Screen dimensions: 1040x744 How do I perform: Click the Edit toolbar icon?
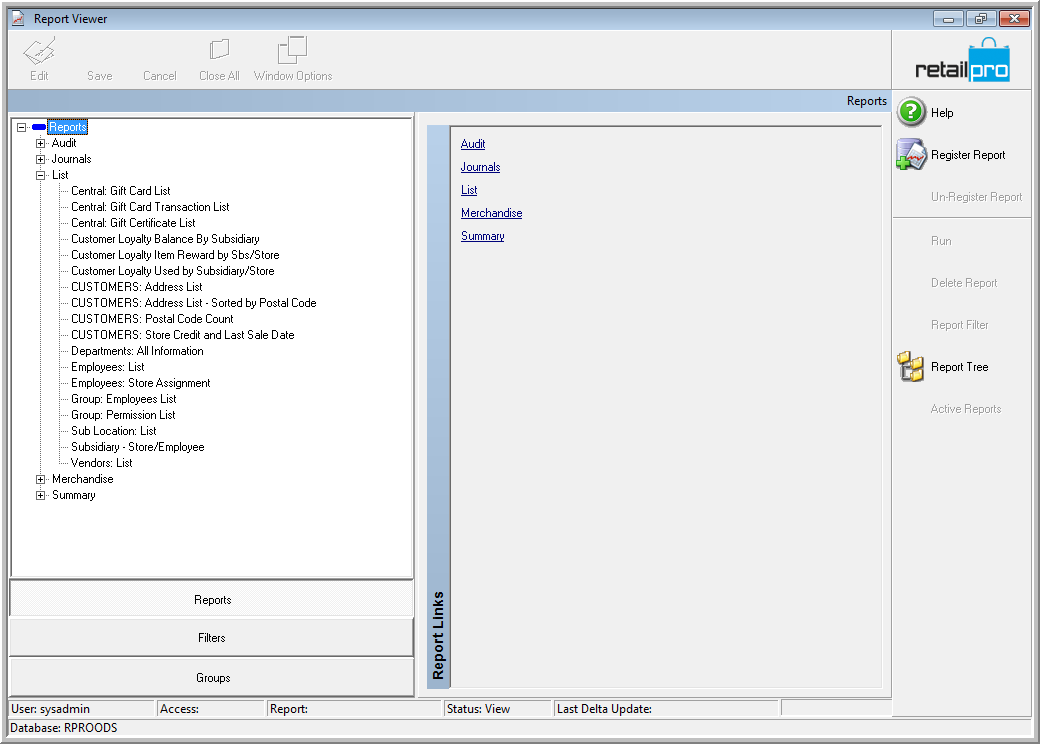pos(39,50)
